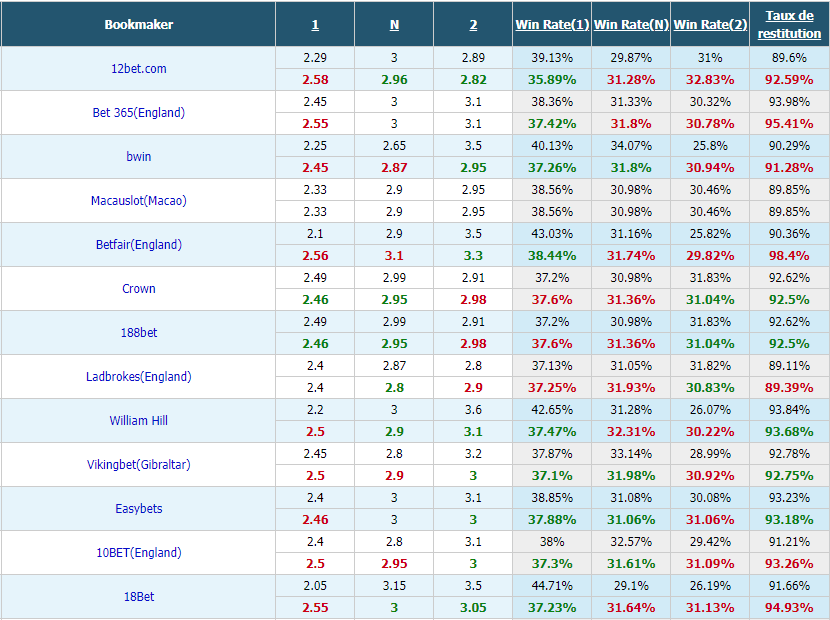Select 18Bet's 94.93% restitution value
Image resolution: width=830 pixels, height=620 pixels.
(789, 607)
